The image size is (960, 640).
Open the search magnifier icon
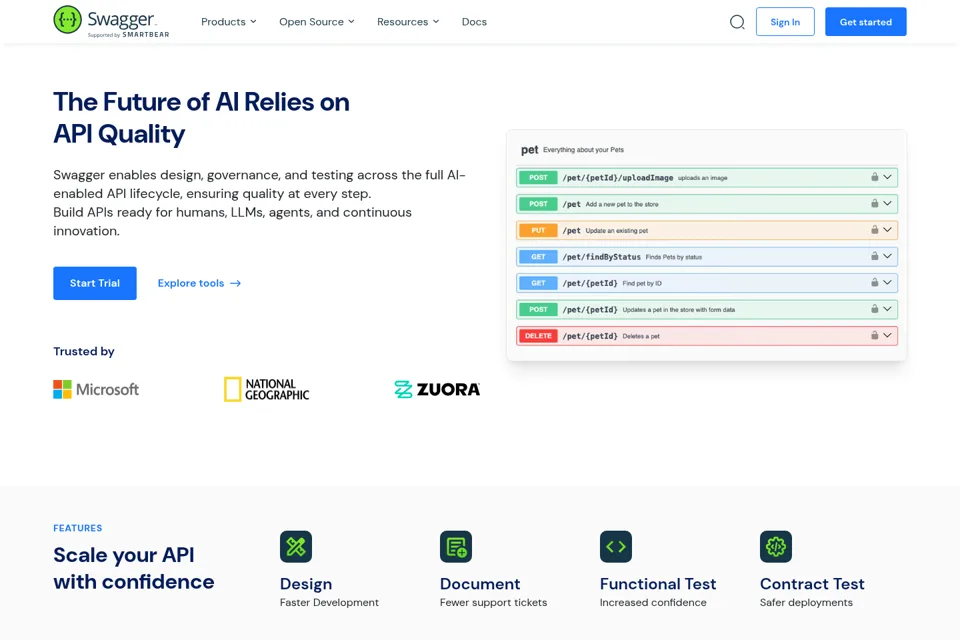737,22
